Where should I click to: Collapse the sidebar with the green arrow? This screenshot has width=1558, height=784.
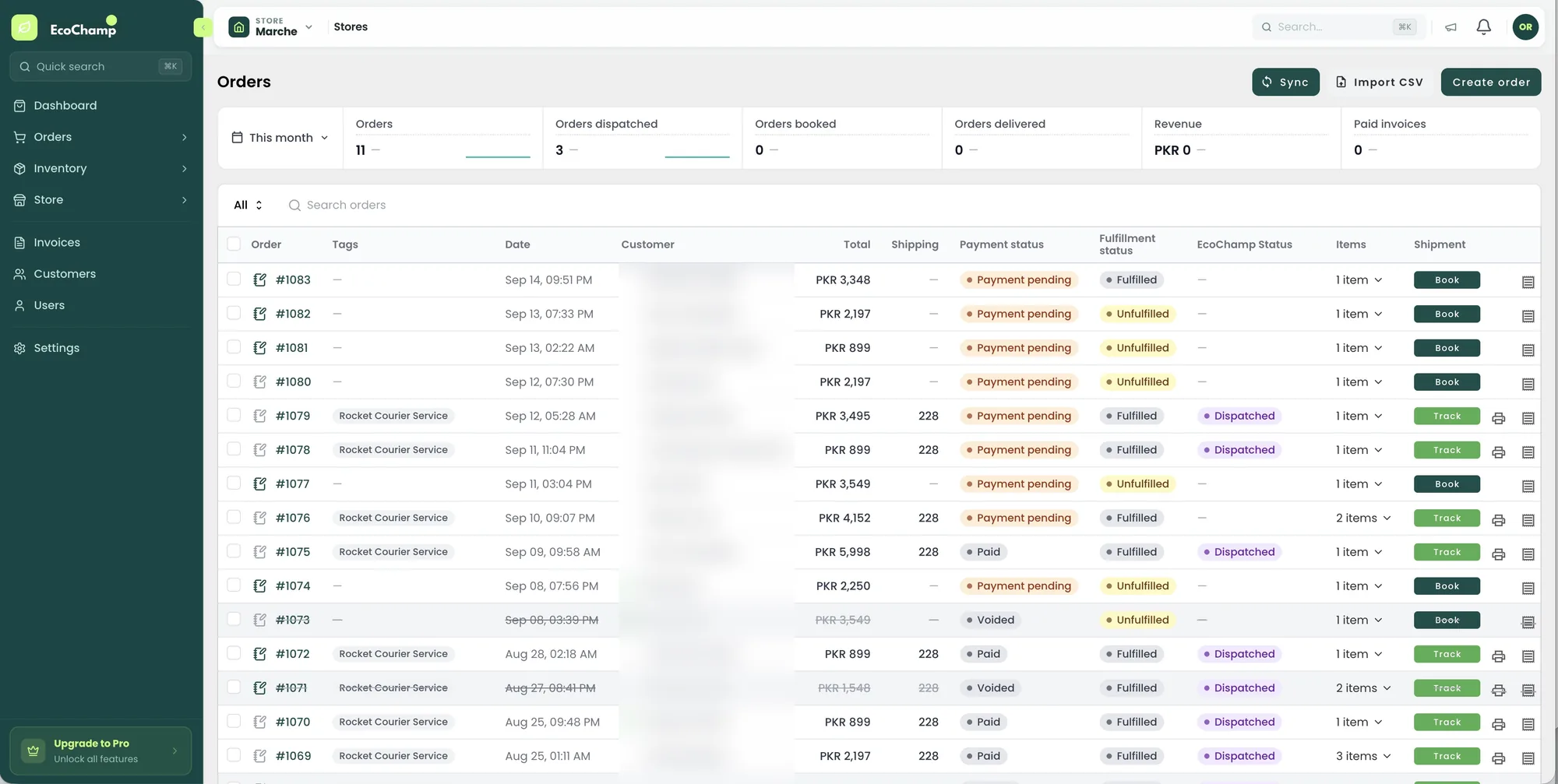click(x=203, y=27)
